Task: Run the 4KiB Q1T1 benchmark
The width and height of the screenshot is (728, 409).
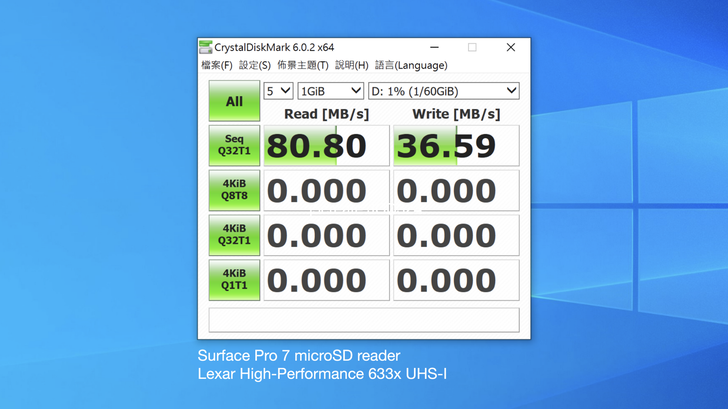Action: 234,279
